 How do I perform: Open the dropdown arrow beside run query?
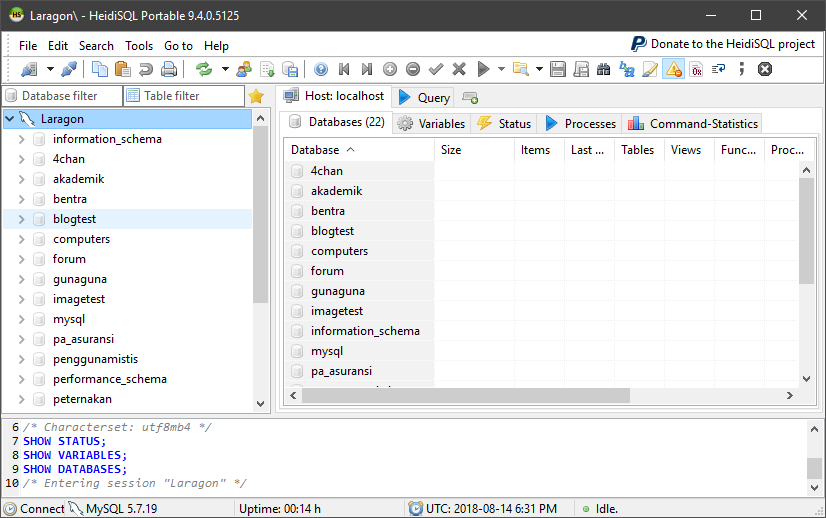click(501, 69)
